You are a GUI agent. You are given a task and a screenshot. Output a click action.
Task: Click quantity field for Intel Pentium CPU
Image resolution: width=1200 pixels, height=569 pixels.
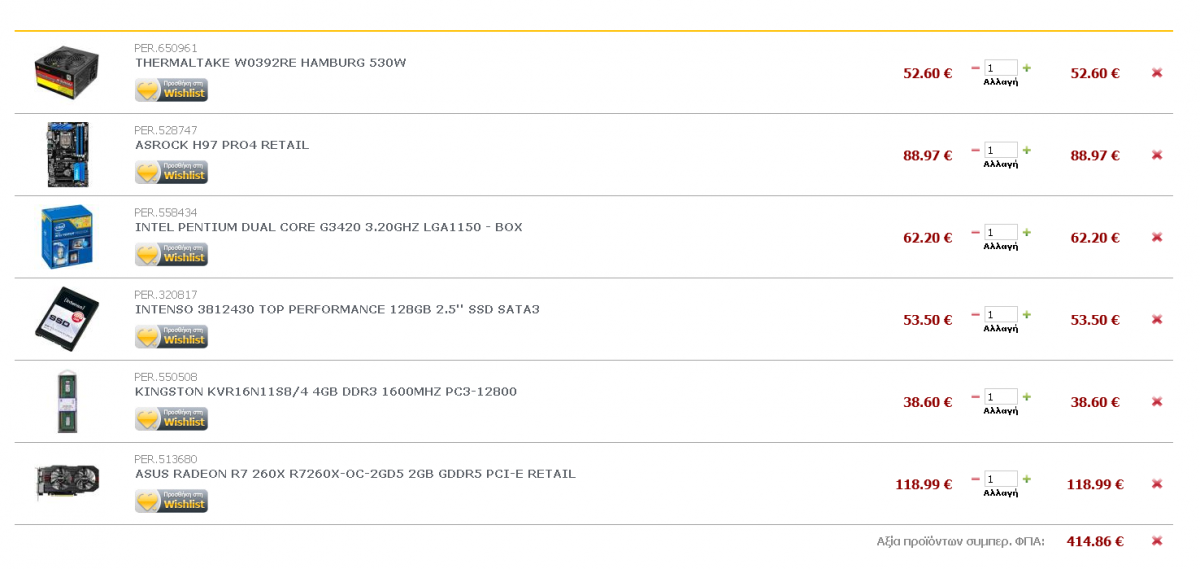(x=1001, y=233)
